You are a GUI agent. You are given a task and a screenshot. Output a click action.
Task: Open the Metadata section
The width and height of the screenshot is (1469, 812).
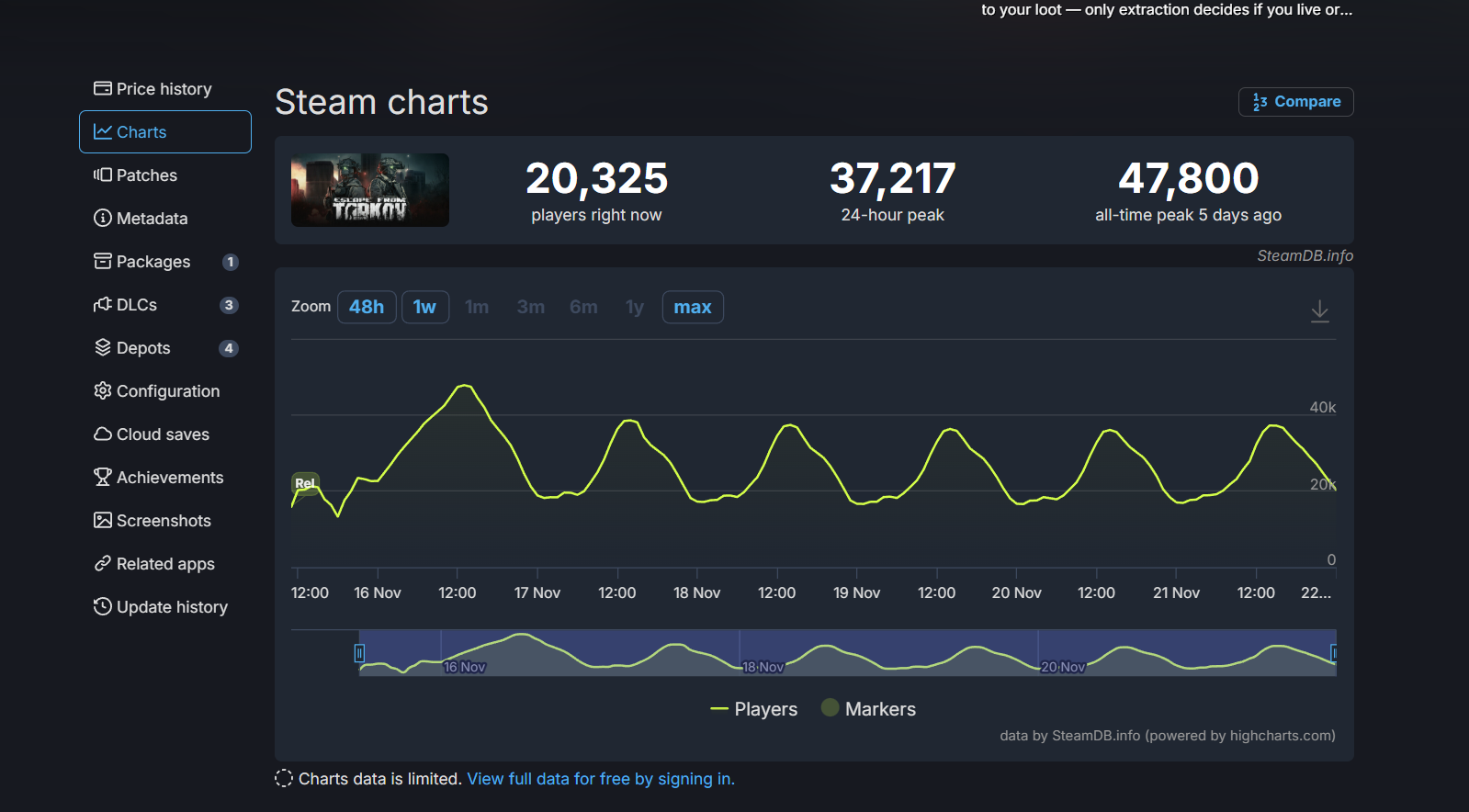(x=165, y=219)
